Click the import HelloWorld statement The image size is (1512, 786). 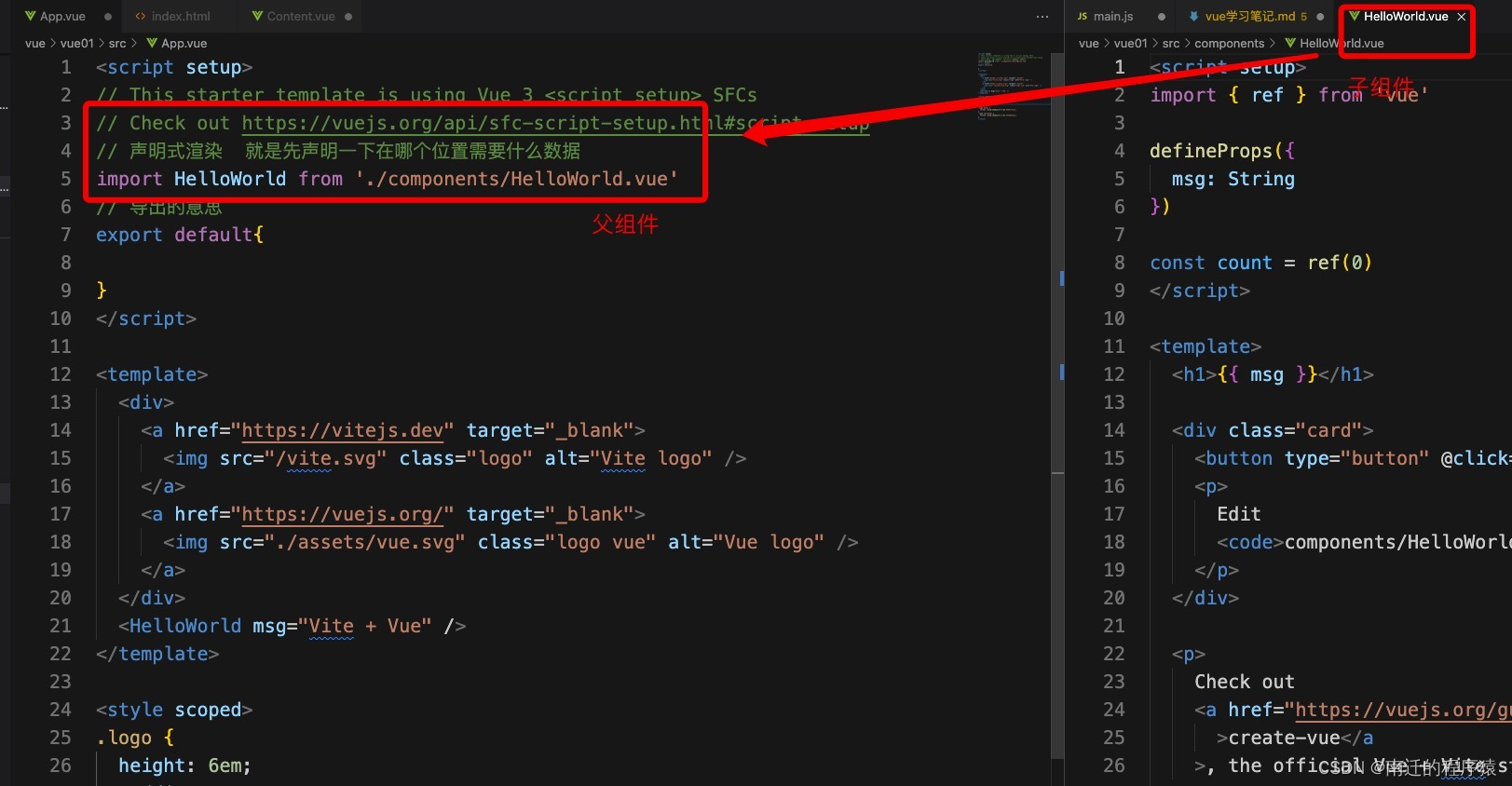pos(387,179)
